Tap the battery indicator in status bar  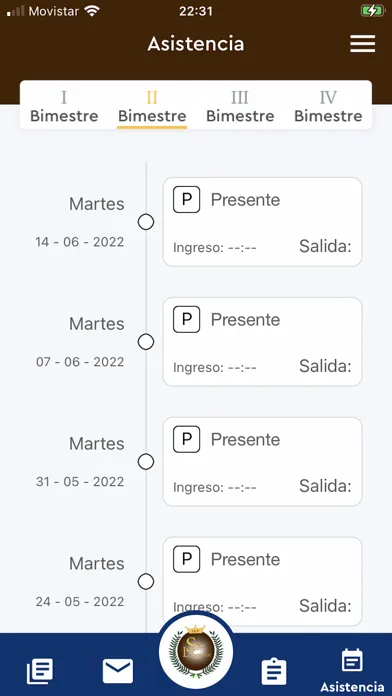click(x=372, y=11)
